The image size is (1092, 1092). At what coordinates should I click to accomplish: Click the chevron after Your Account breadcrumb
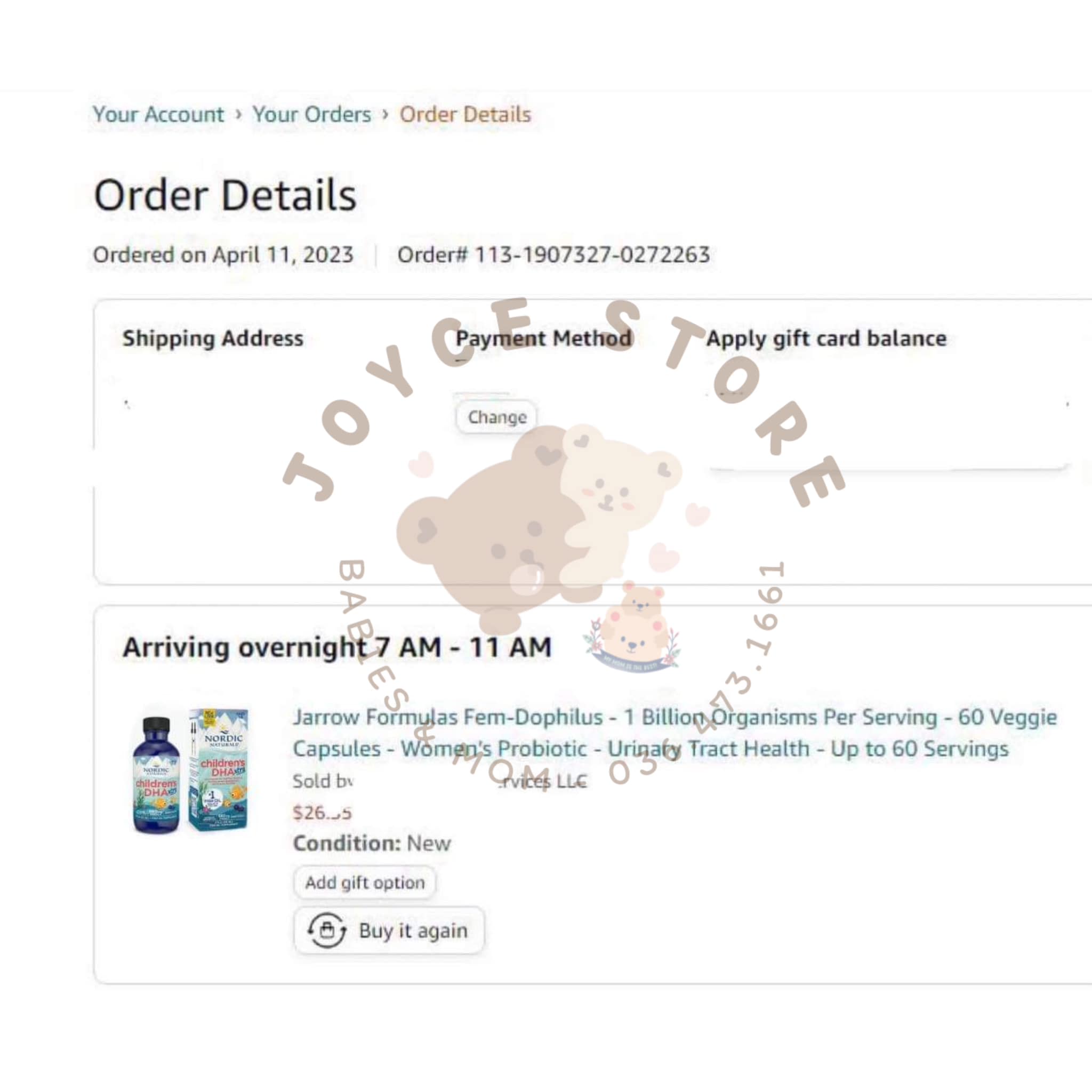coord(238,114)
